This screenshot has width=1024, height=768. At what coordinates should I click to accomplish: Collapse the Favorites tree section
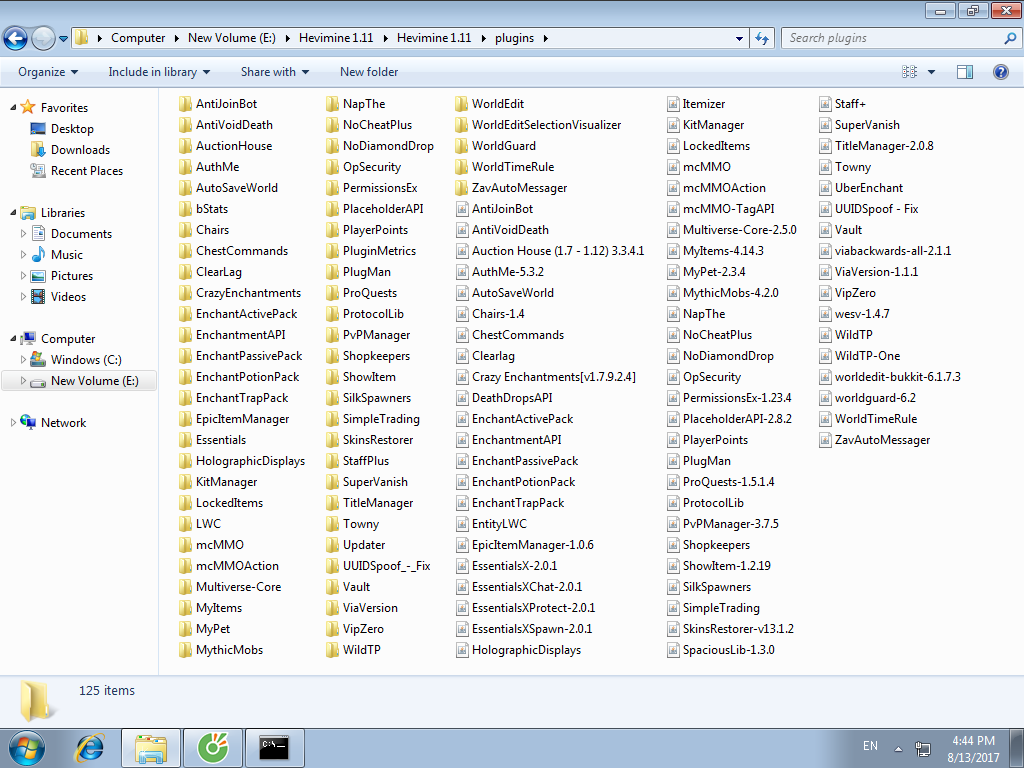(x=13, y=108)
